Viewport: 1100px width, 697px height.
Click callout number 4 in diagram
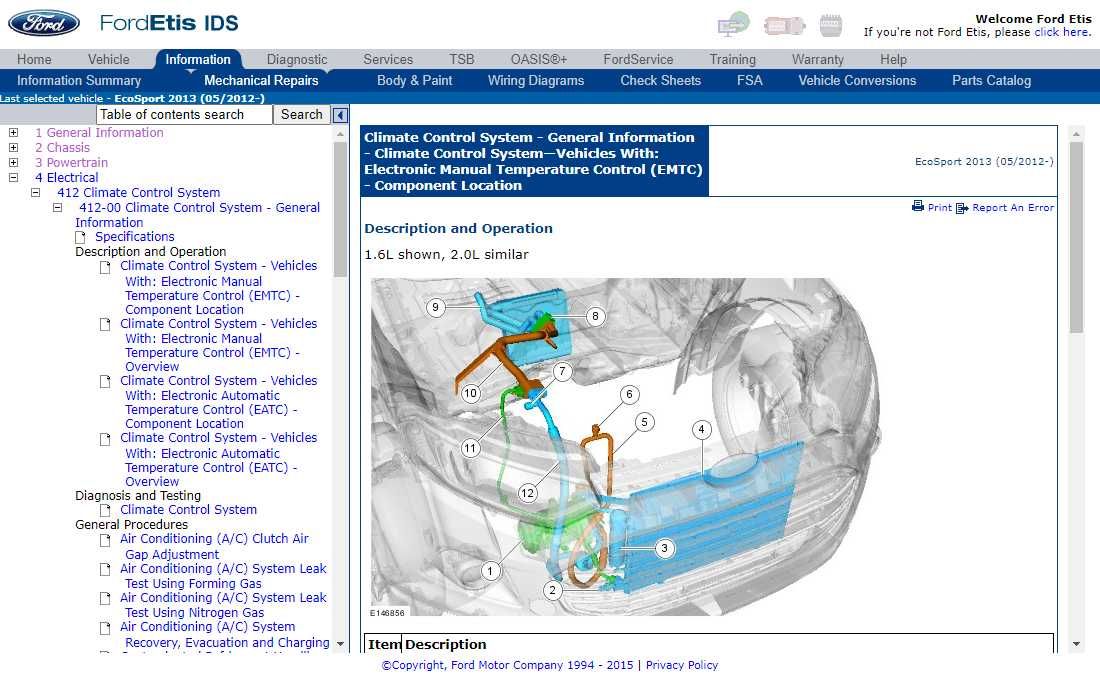[x=702, y=429]
